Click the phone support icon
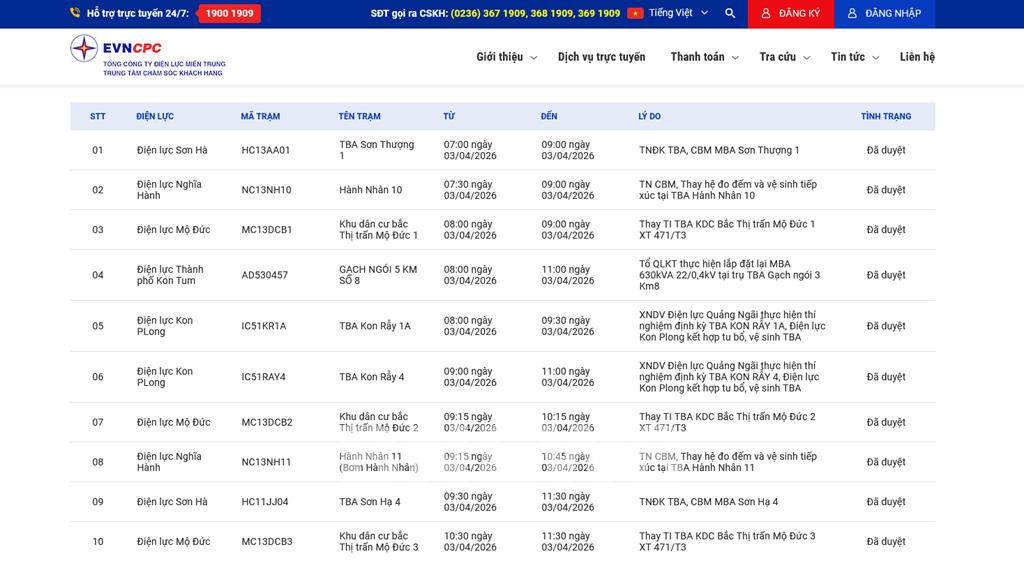The width and height of the screenshot is (1024, 561). coord(75,14)
